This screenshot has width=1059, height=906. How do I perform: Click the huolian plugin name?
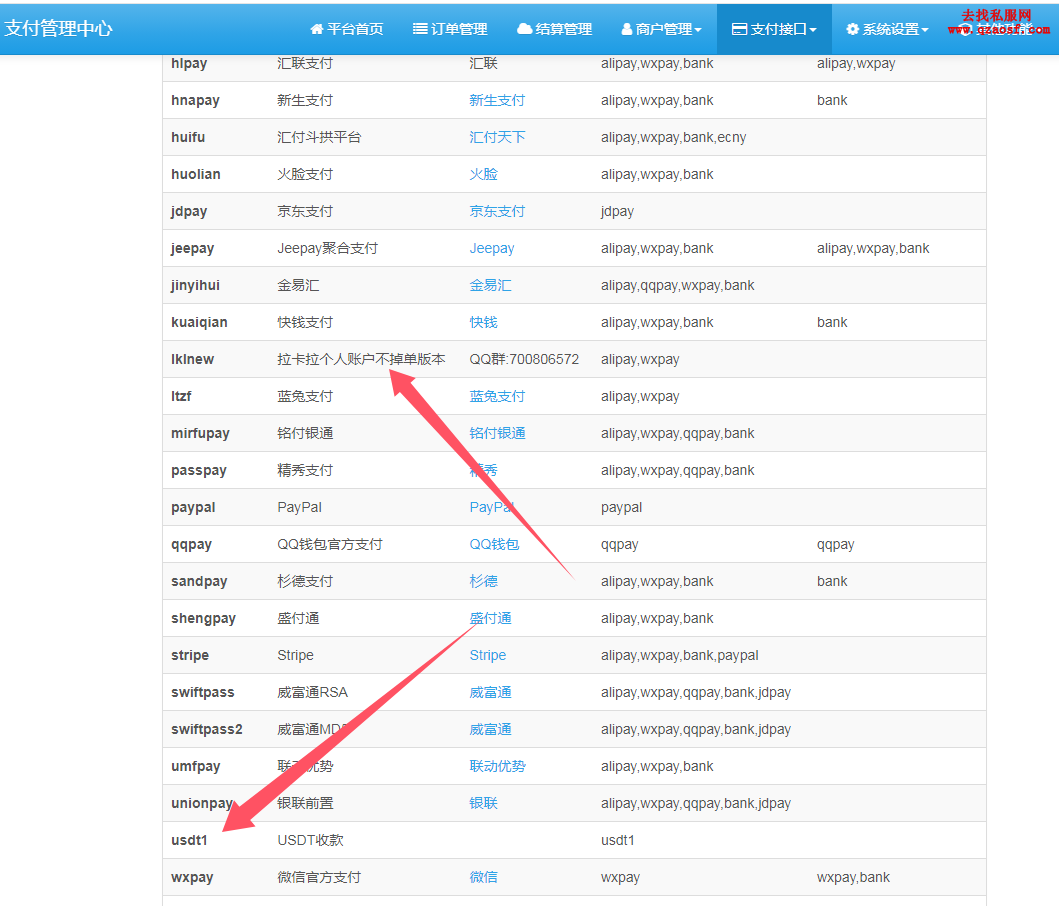pyautogui.click(x=196, y=174)
